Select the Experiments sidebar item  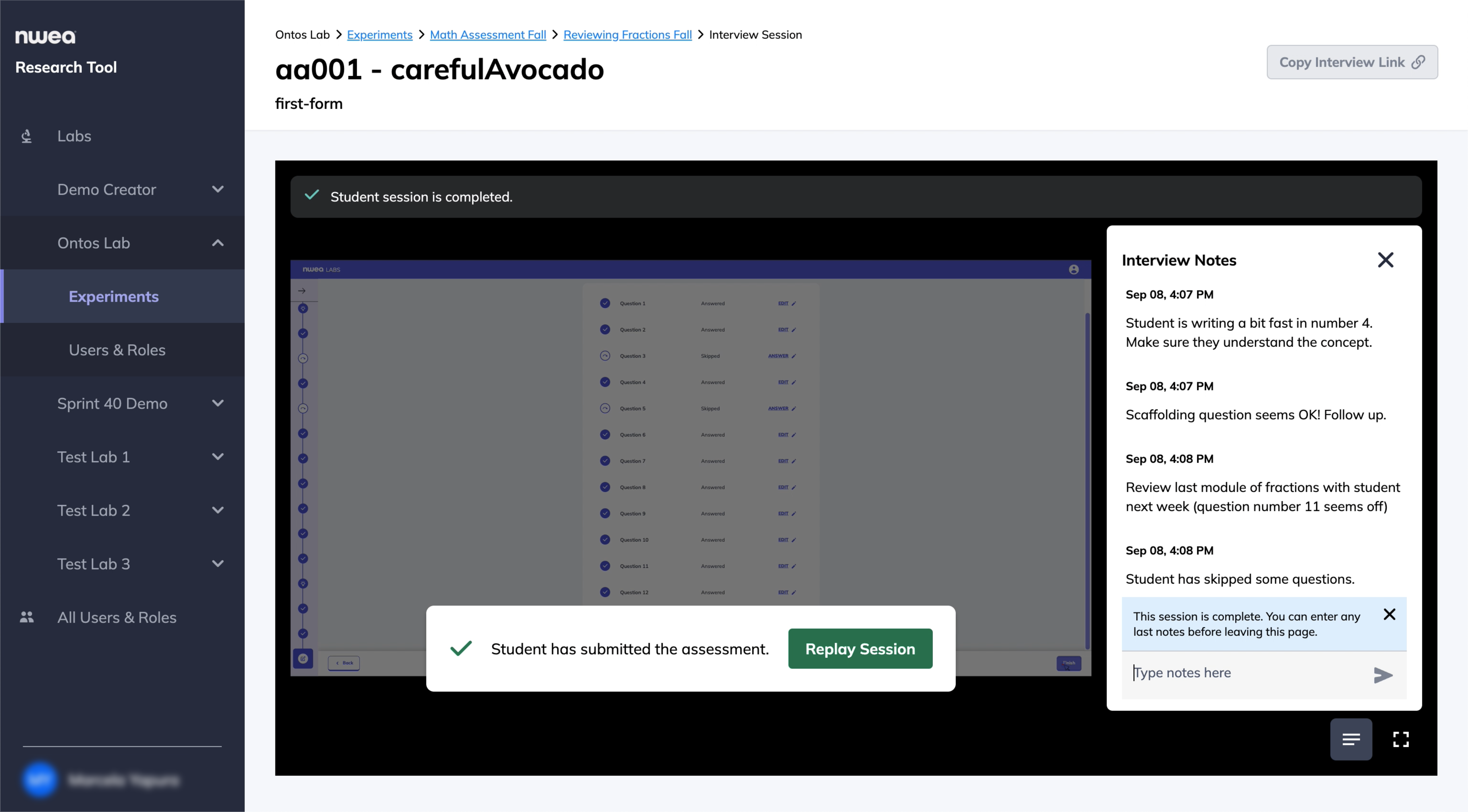pos(113,297)
